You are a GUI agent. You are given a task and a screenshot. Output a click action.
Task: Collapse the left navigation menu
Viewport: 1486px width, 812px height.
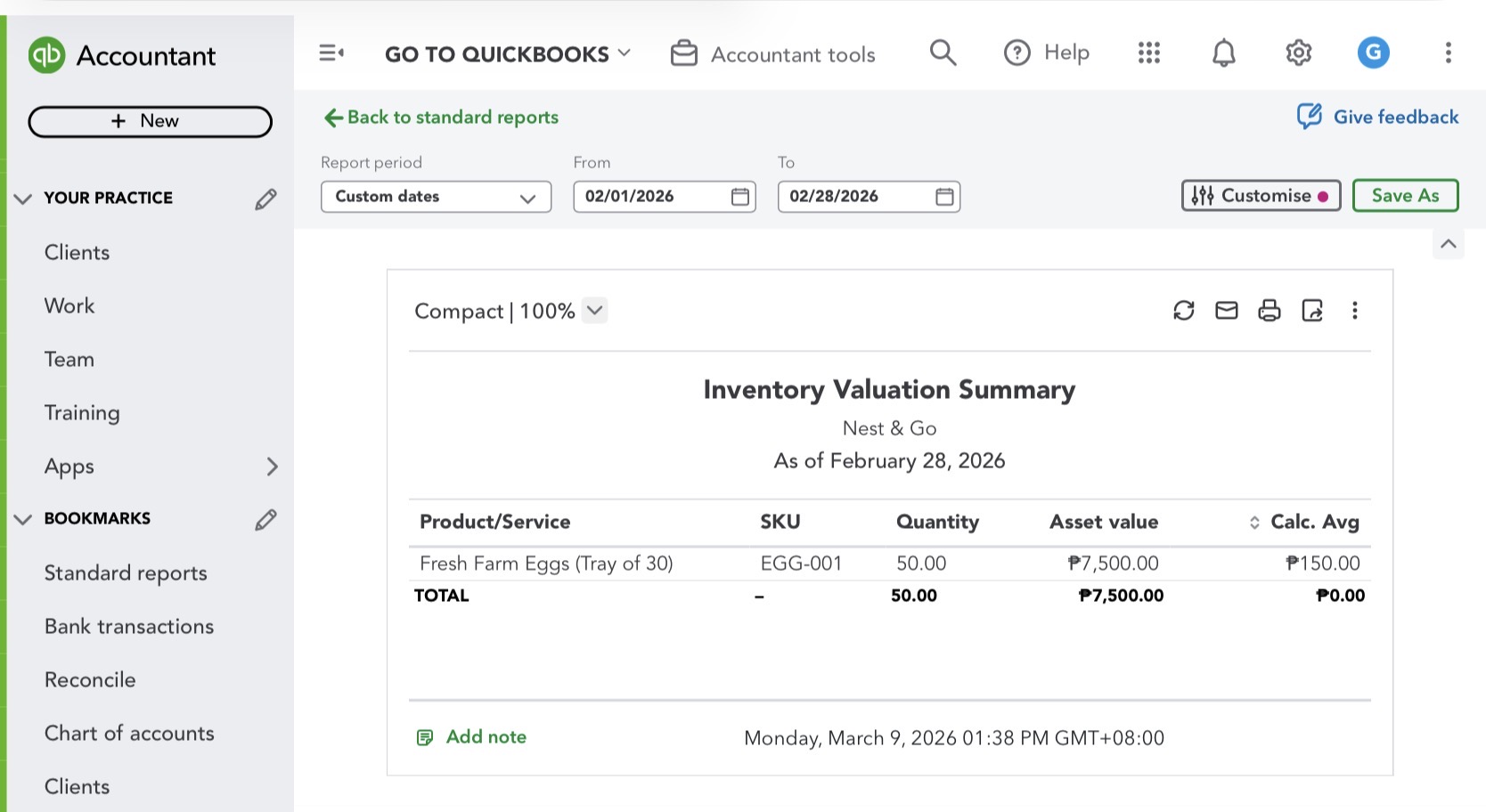[x=331, y=53]
